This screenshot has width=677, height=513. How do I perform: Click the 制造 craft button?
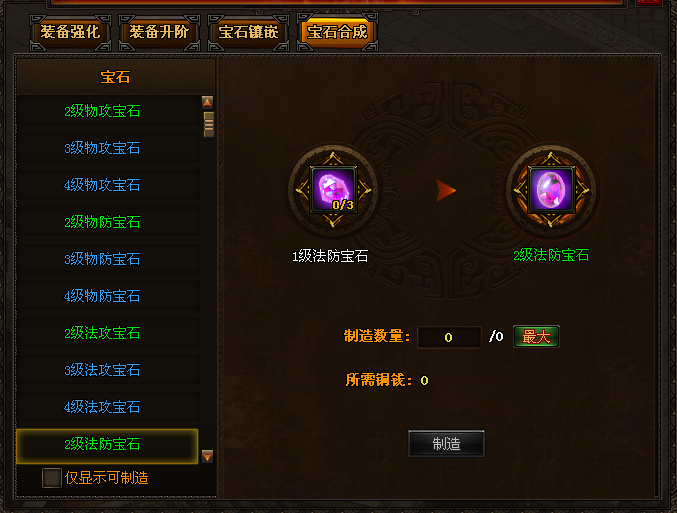coord(446,443)
